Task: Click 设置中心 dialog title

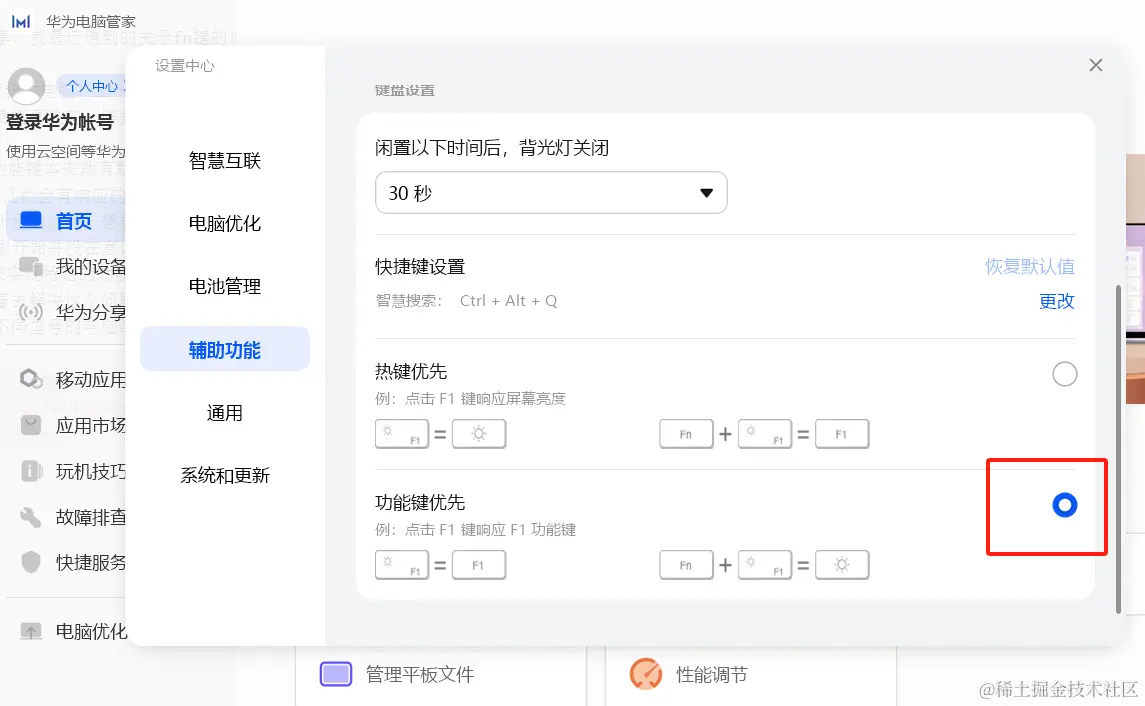Action: (185, 66)
